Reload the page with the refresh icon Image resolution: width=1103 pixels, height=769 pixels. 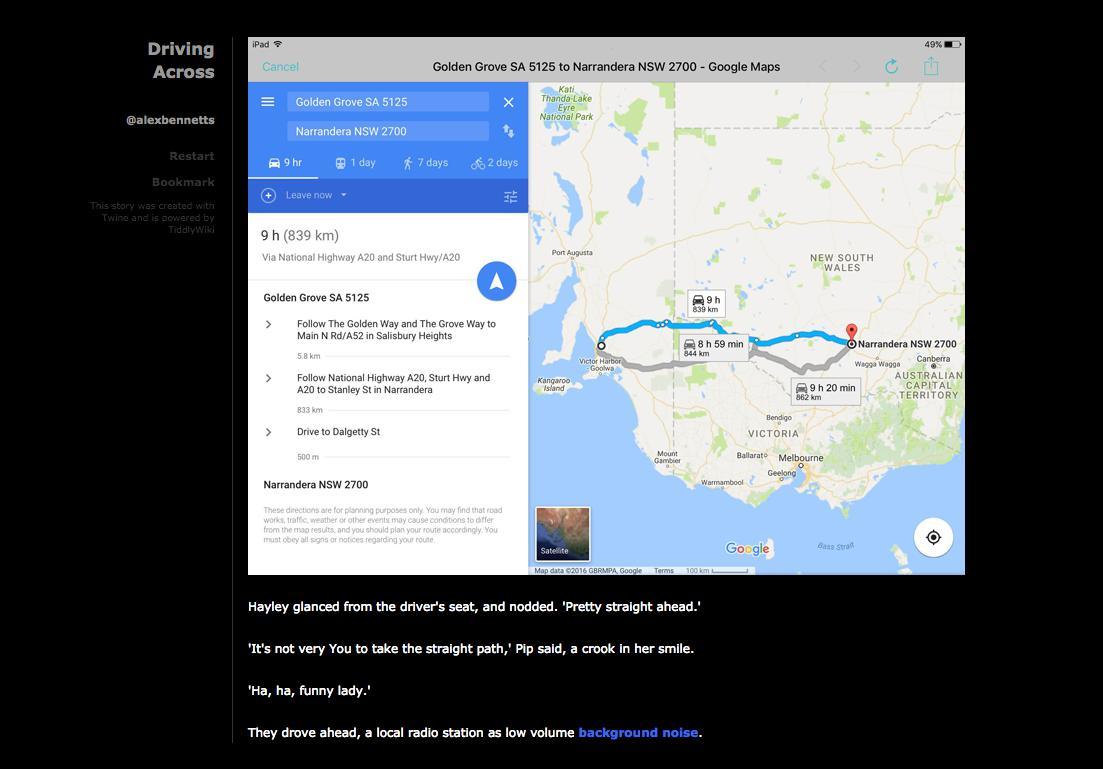pyautogui.click(x=891, y=67)
